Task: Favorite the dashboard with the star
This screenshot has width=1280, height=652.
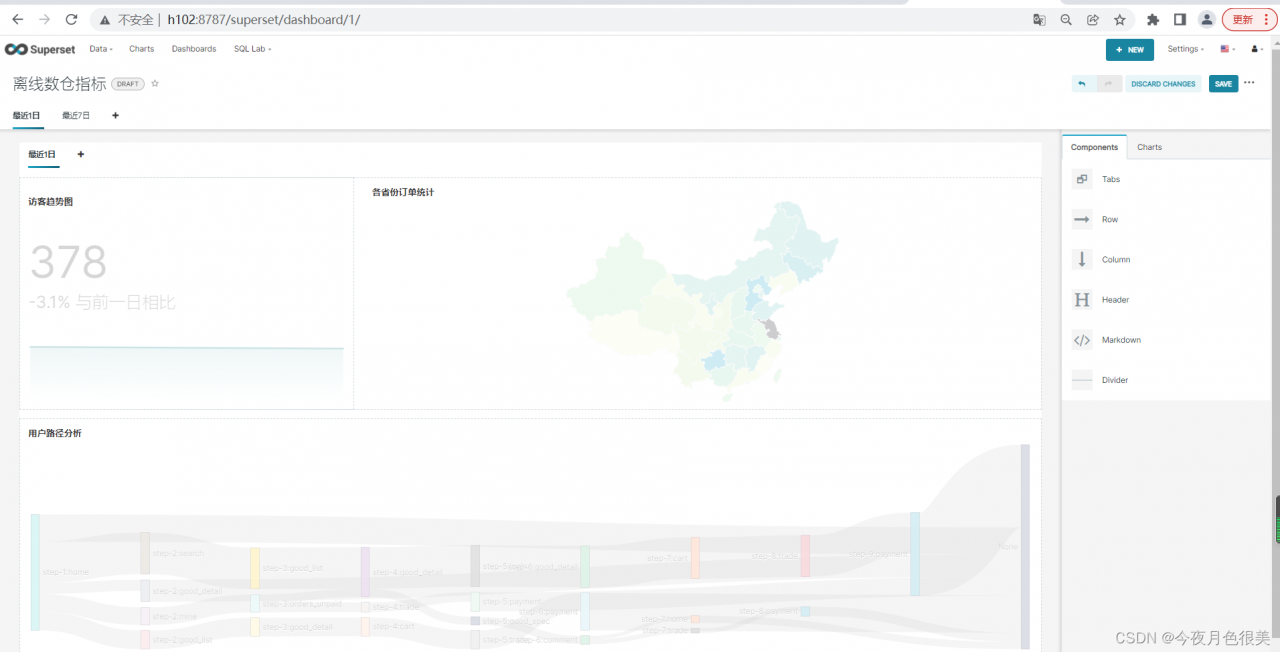Action: [x=155, y=84]
